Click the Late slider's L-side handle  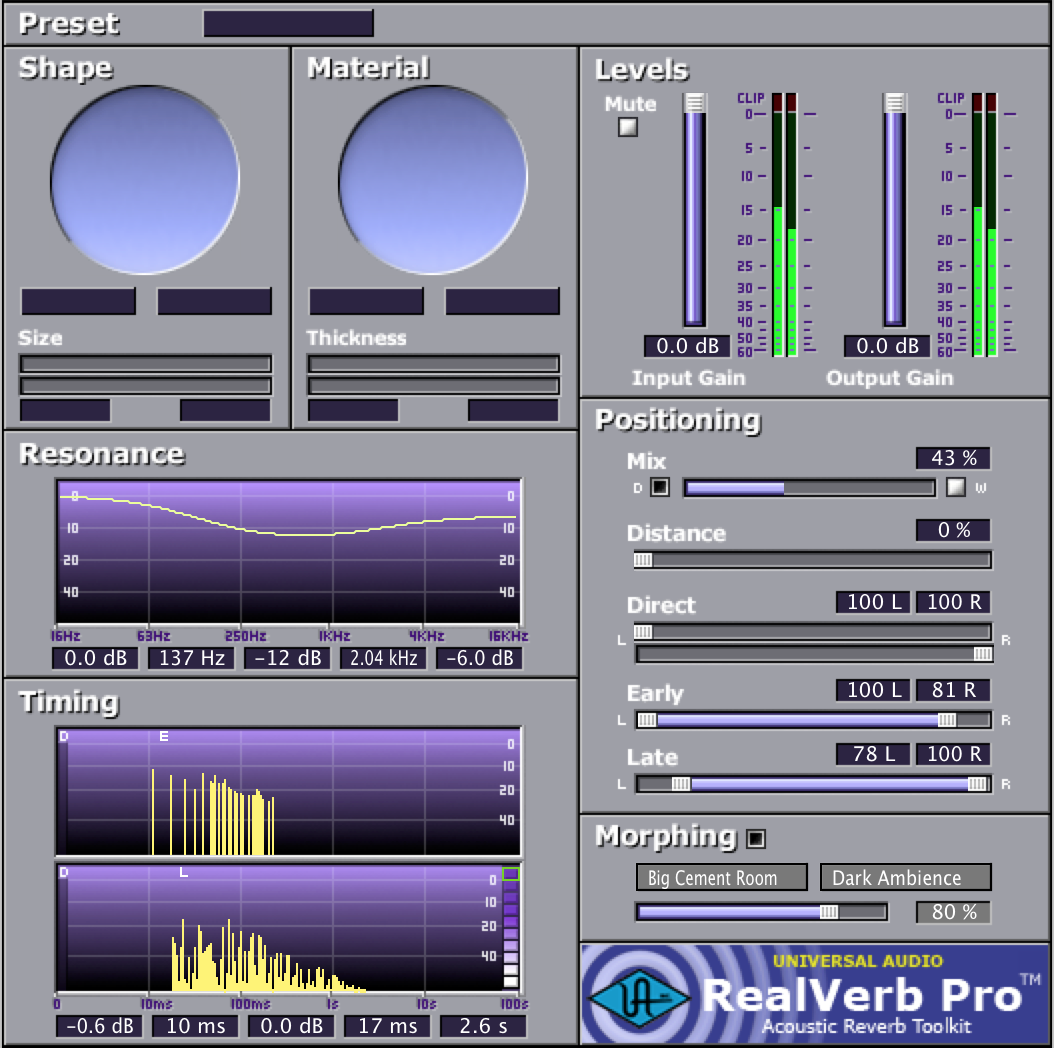point(681,784)
